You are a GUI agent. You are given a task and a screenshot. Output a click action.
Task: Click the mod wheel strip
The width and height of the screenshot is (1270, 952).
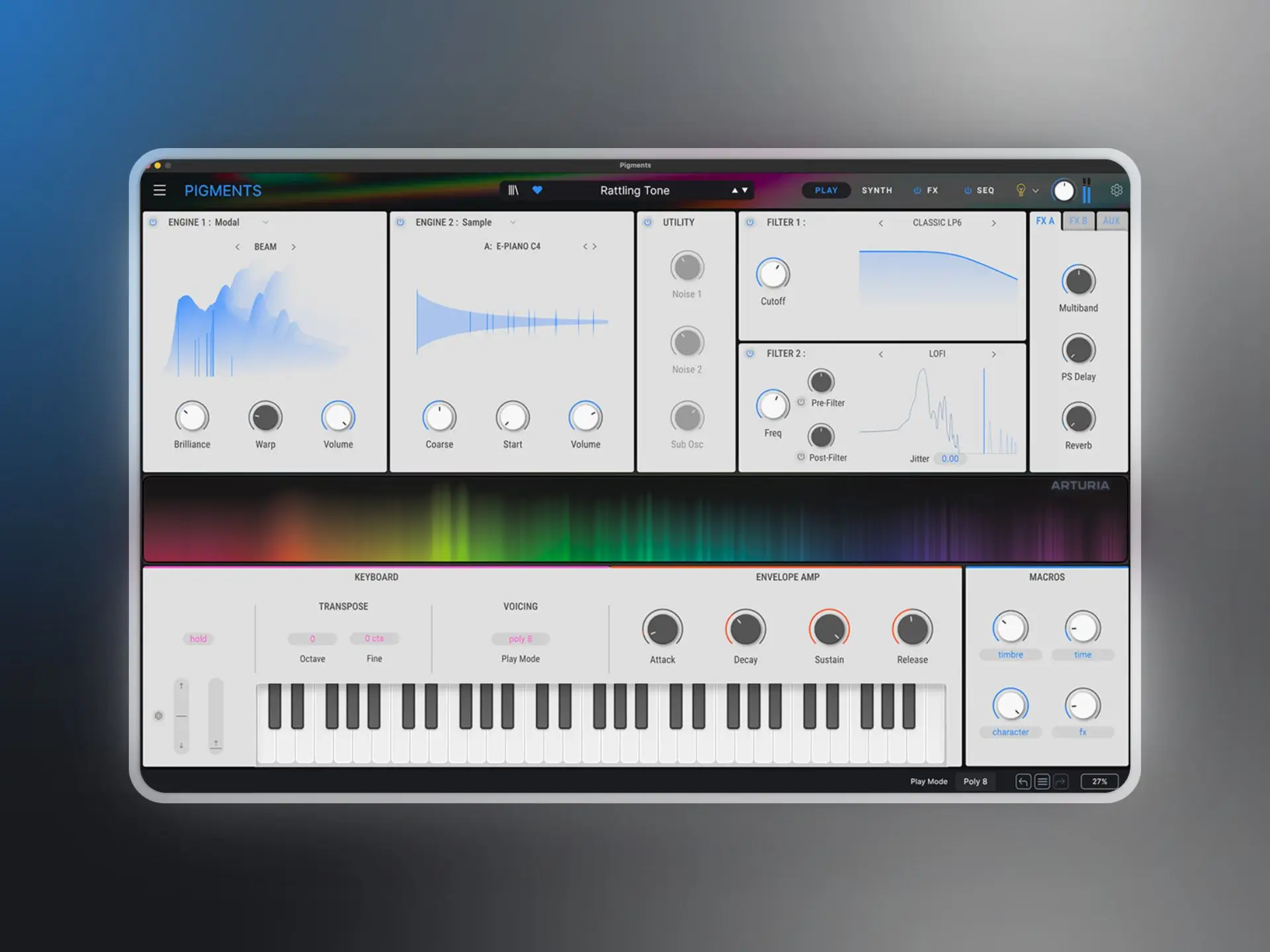click(x=216, y=716)
